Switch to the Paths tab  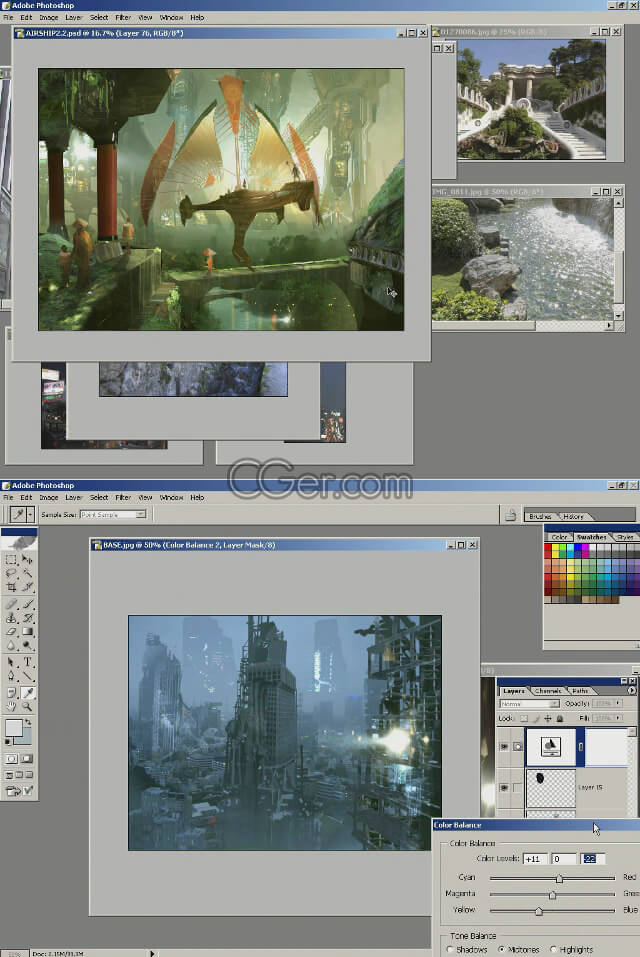pyautogui.click(x=580, y=690)
